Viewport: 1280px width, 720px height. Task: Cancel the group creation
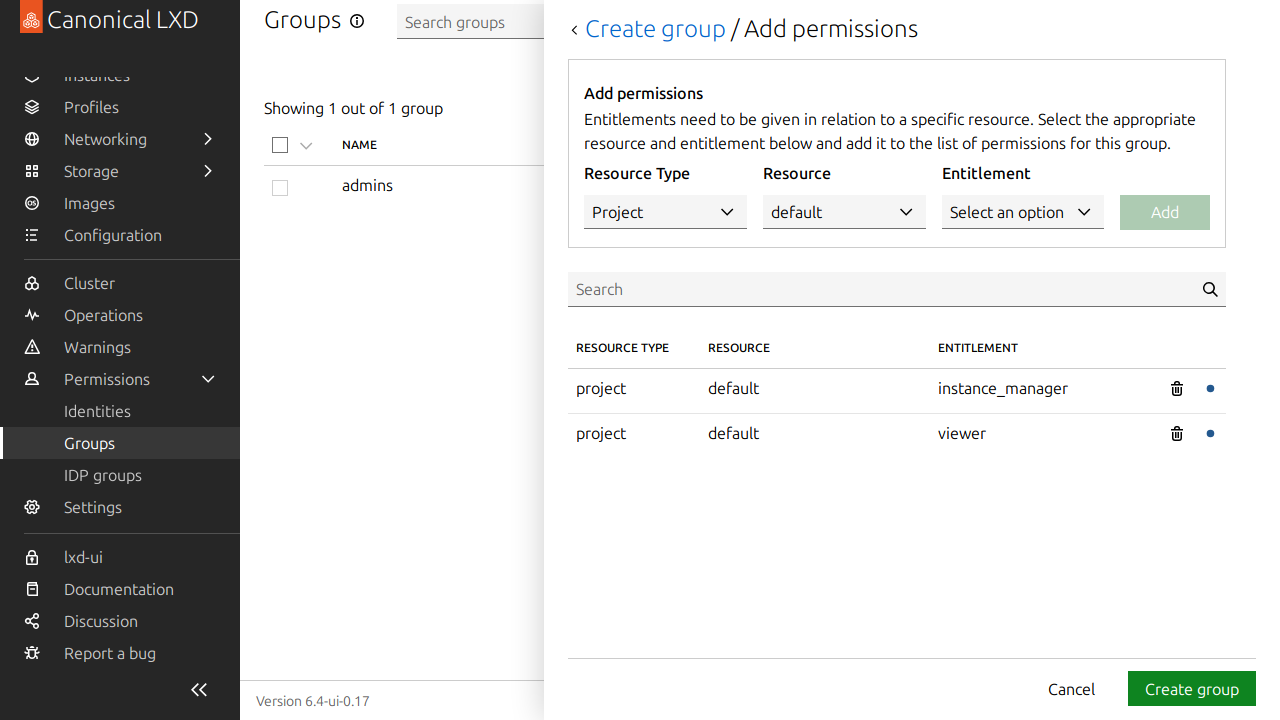coord(1071,689)
